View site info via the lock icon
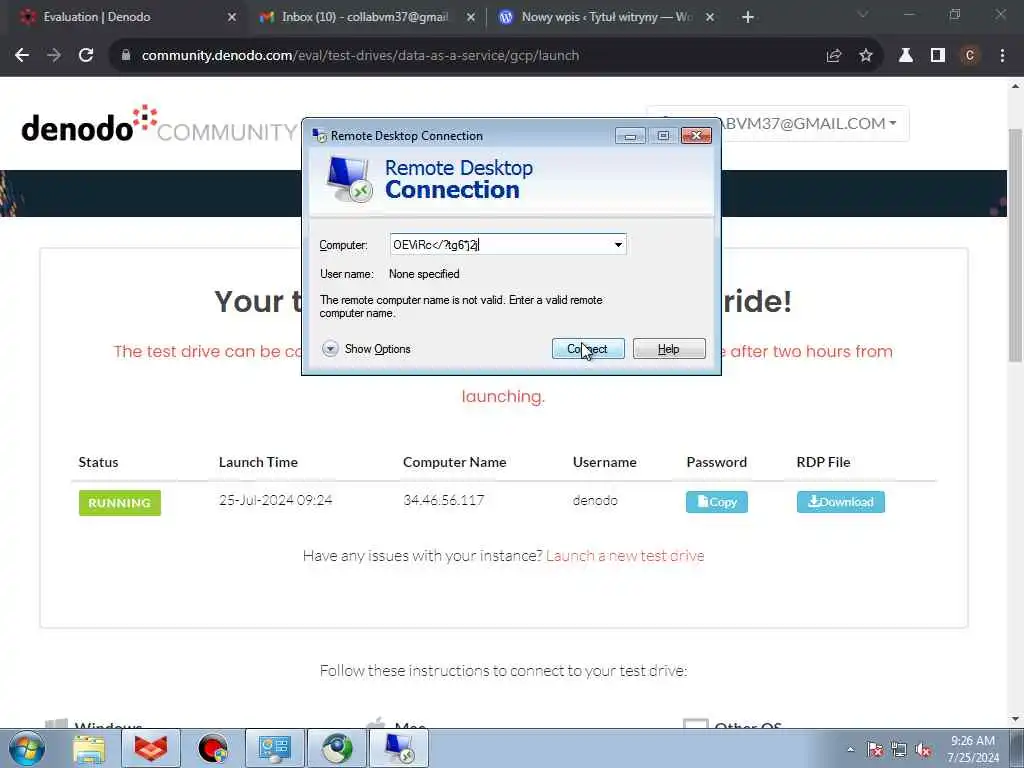Image resolution: width=1024 pixels, height=768 pixels. tap(126, 56)
